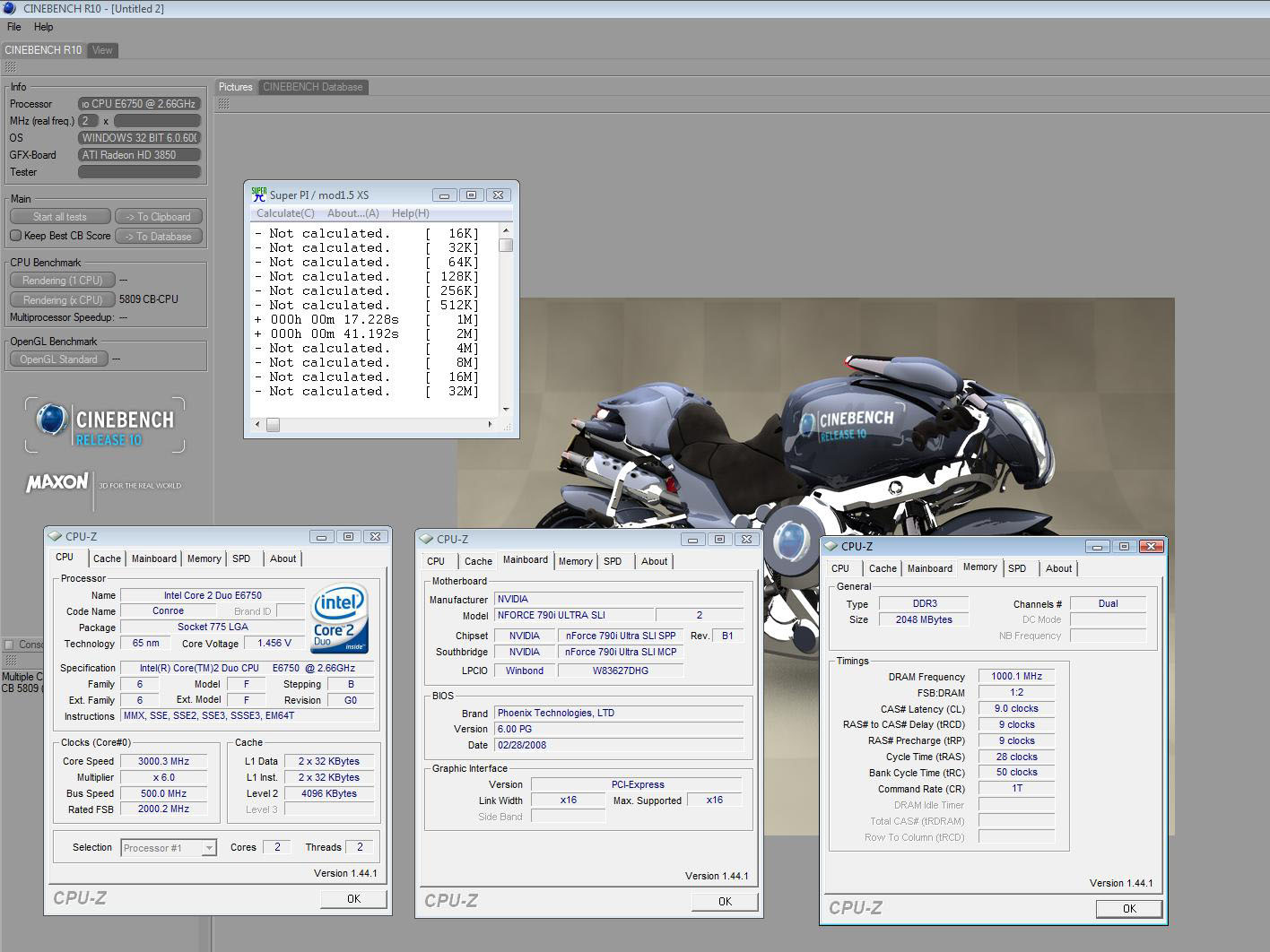The height and width of the screenshot is (952, 1270).
Task: Click the title icon of CPU-Z Memory window
Action: [831, 546]
